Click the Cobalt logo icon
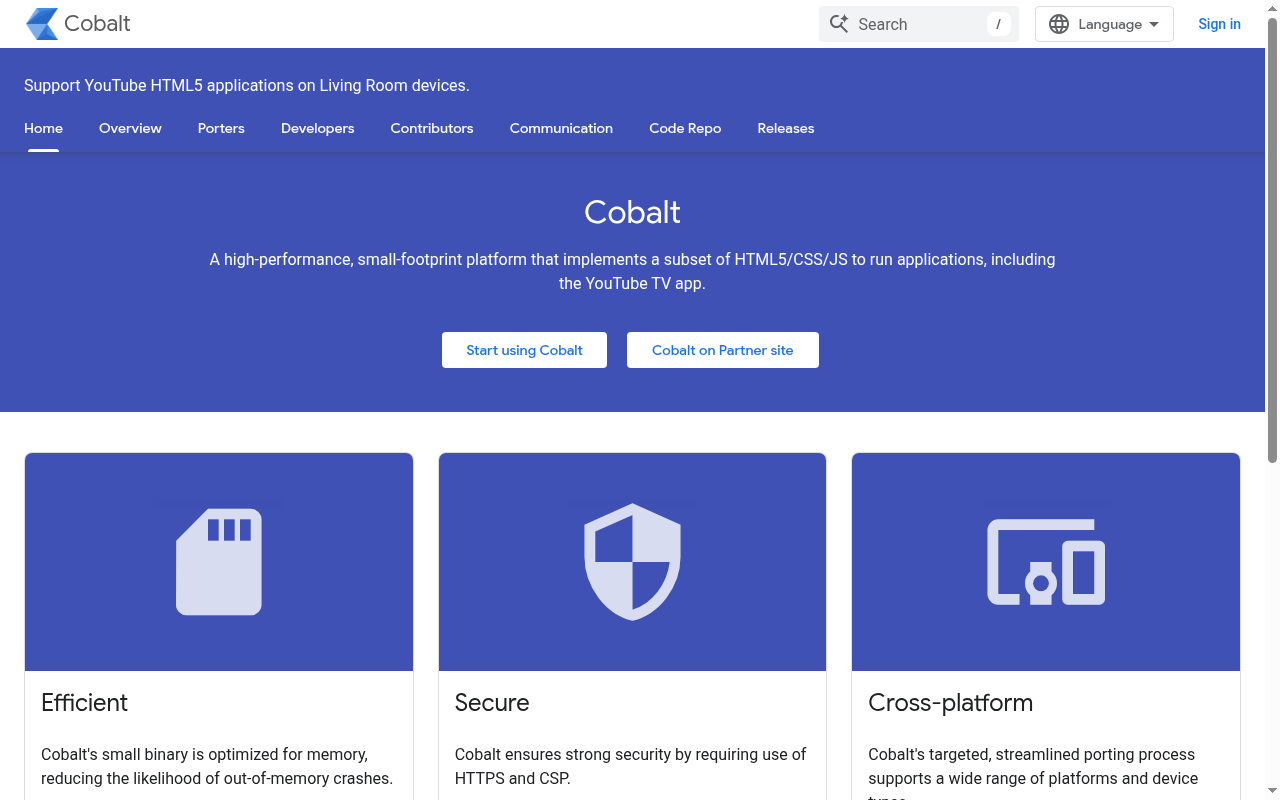The width and height of the screenshot is (1280, 800). pyautogui.click(x=42, y=24)
